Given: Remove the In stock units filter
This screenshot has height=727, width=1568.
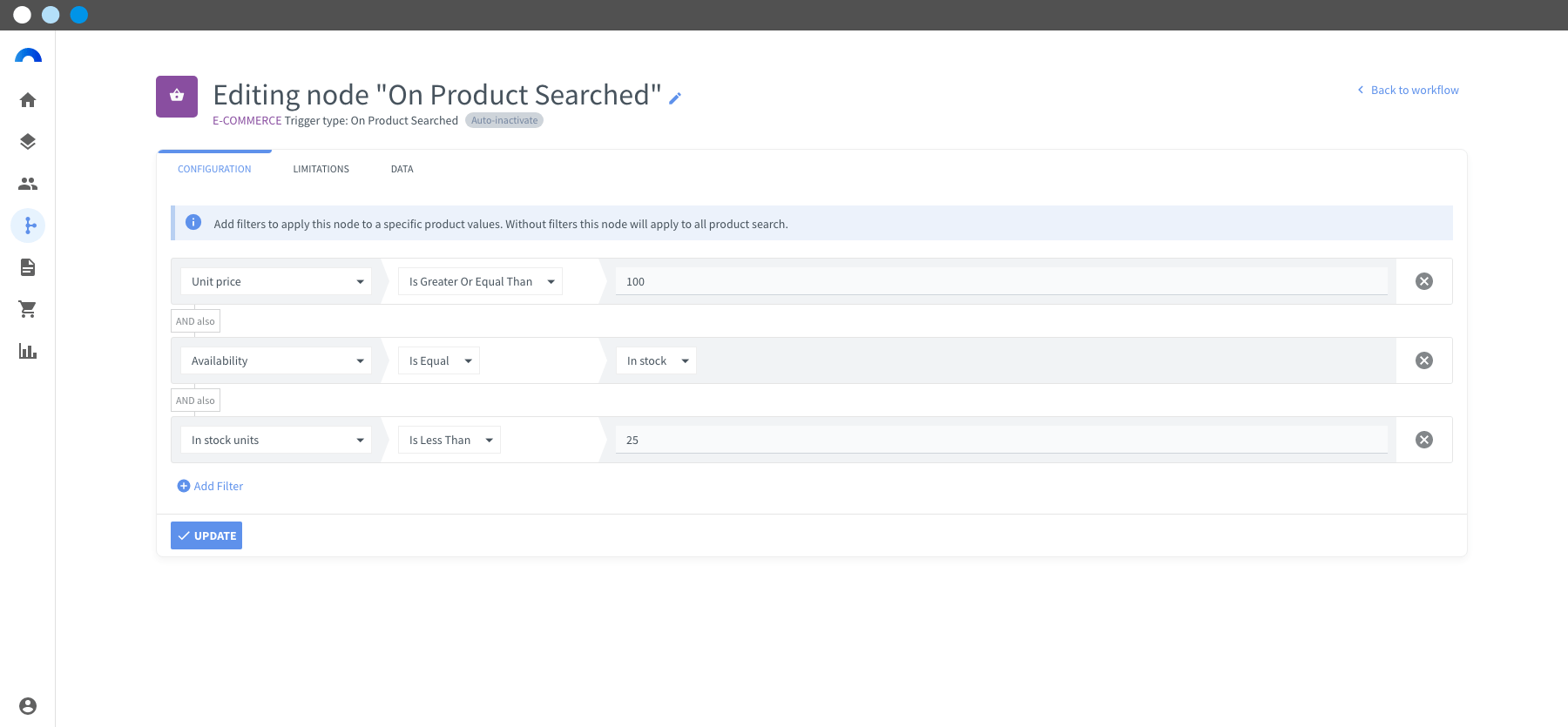Looking at the screenshot, I should pyautogui.click(x=1424, y=440).
